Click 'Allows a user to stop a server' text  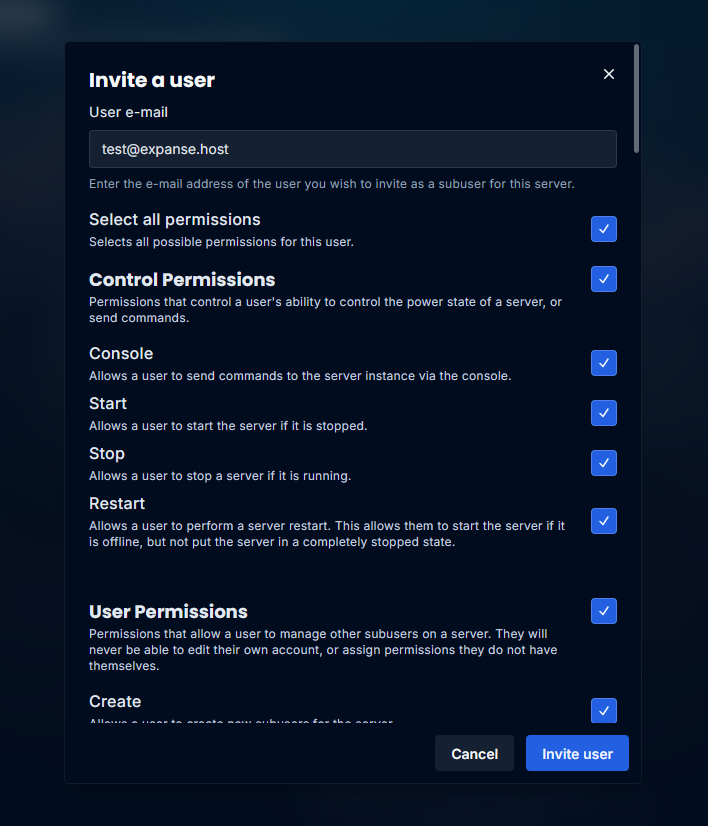(220, 476)
